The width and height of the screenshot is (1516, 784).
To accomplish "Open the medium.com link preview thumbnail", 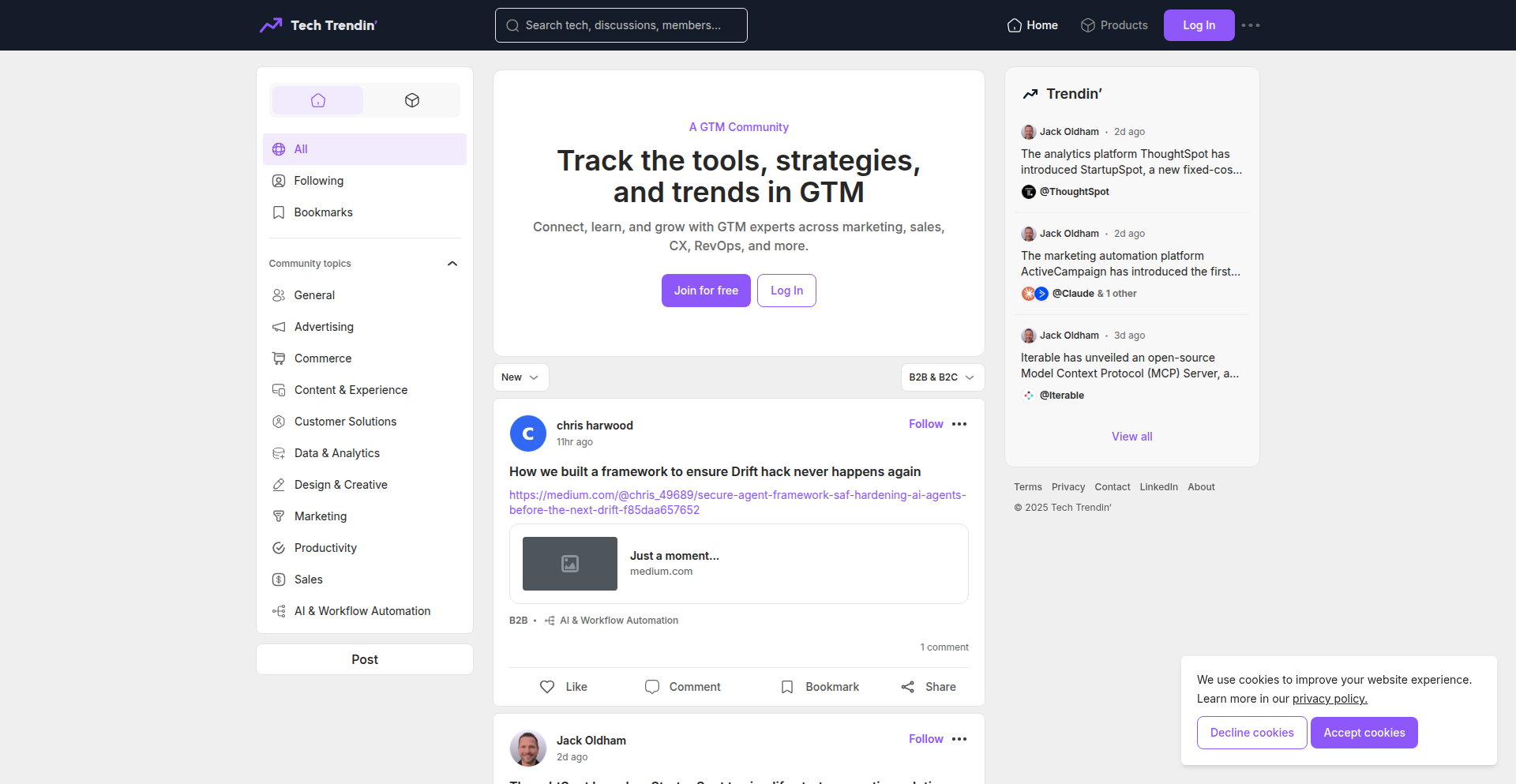I will pyautogui.click(x=570, y=564).
